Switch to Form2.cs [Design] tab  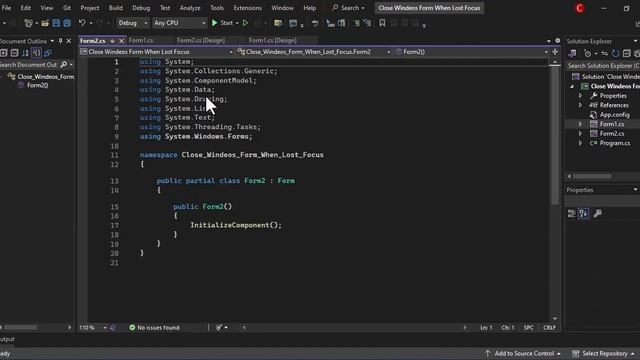point(201,40)
